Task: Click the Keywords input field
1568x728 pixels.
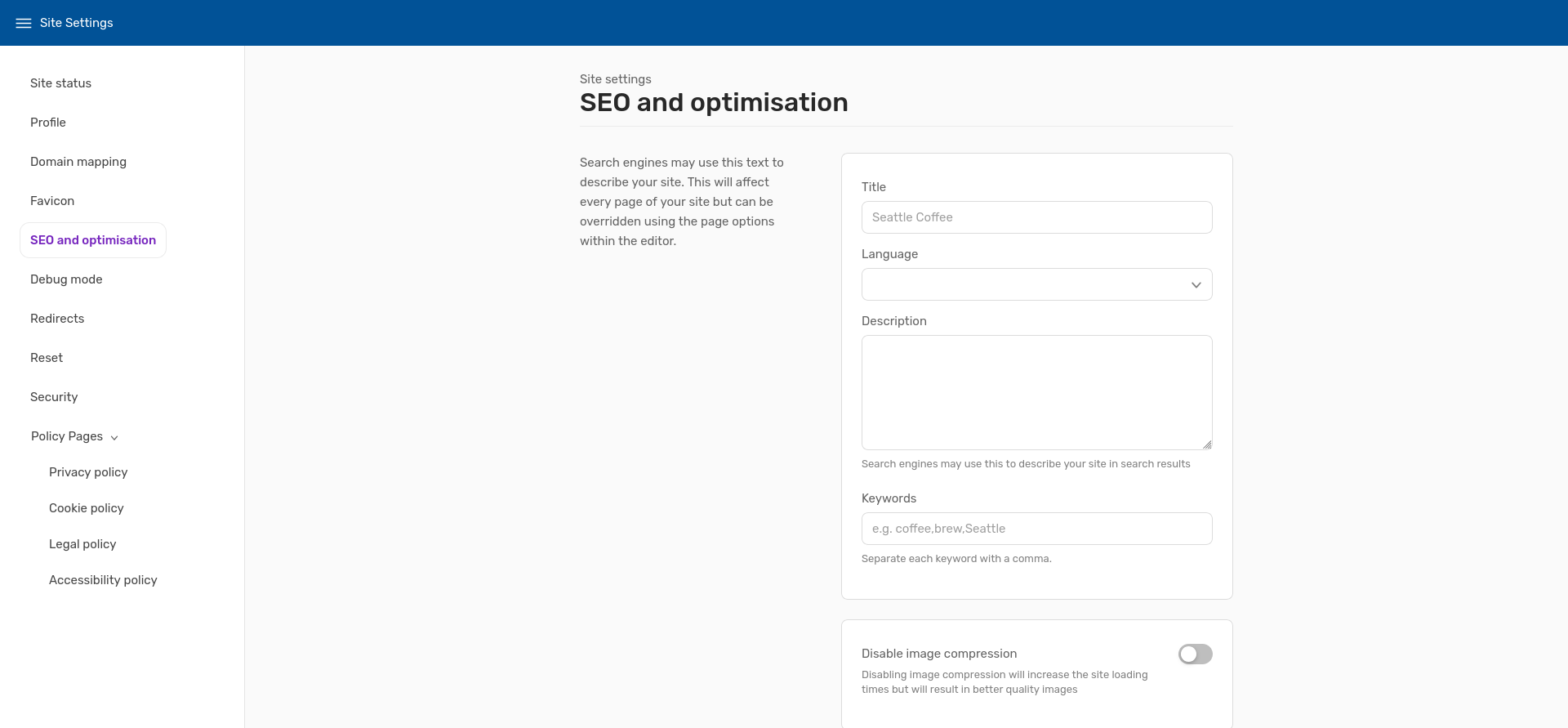Action: [x=1036, y=529]
